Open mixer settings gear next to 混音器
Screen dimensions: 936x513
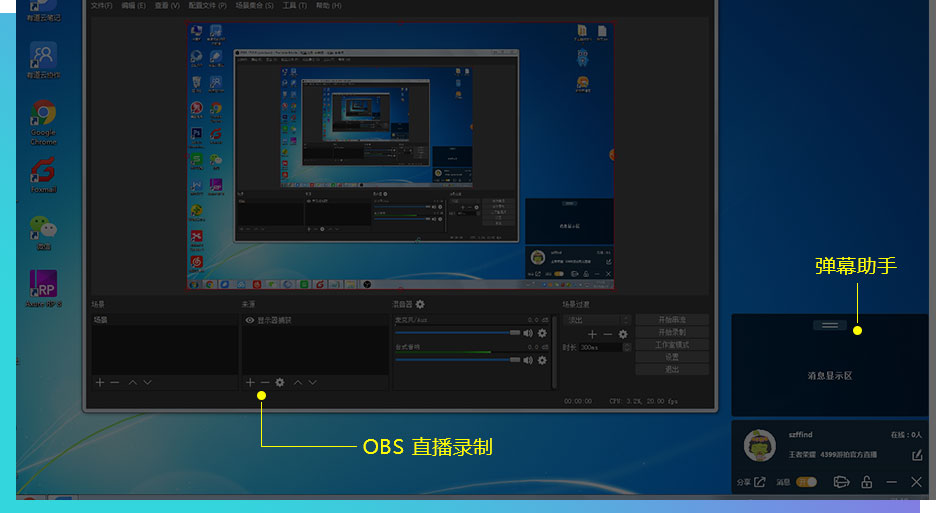click(x=420, y=304)
